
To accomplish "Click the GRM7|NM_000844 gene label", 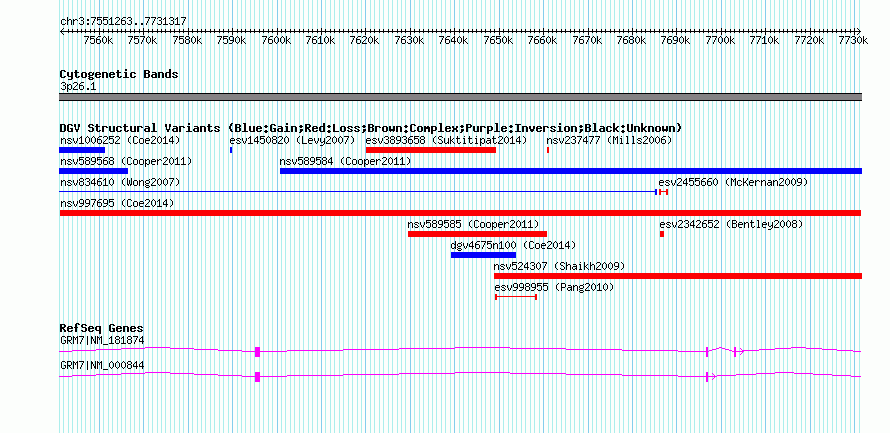I will pos(102,365).
